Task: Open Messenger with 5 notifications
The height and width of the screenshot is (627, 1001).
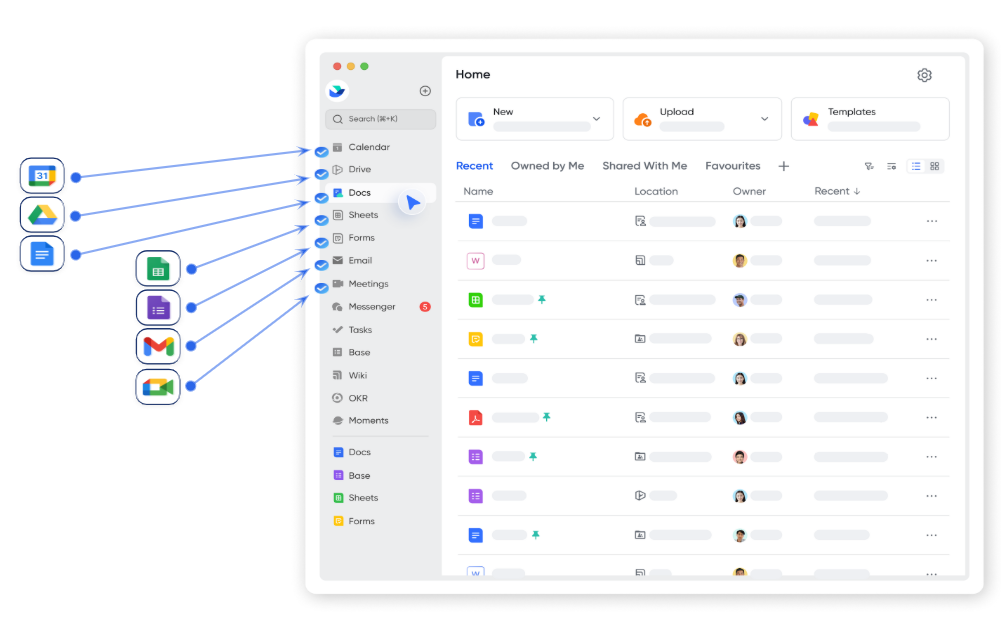Action: (x=380, y=306)
